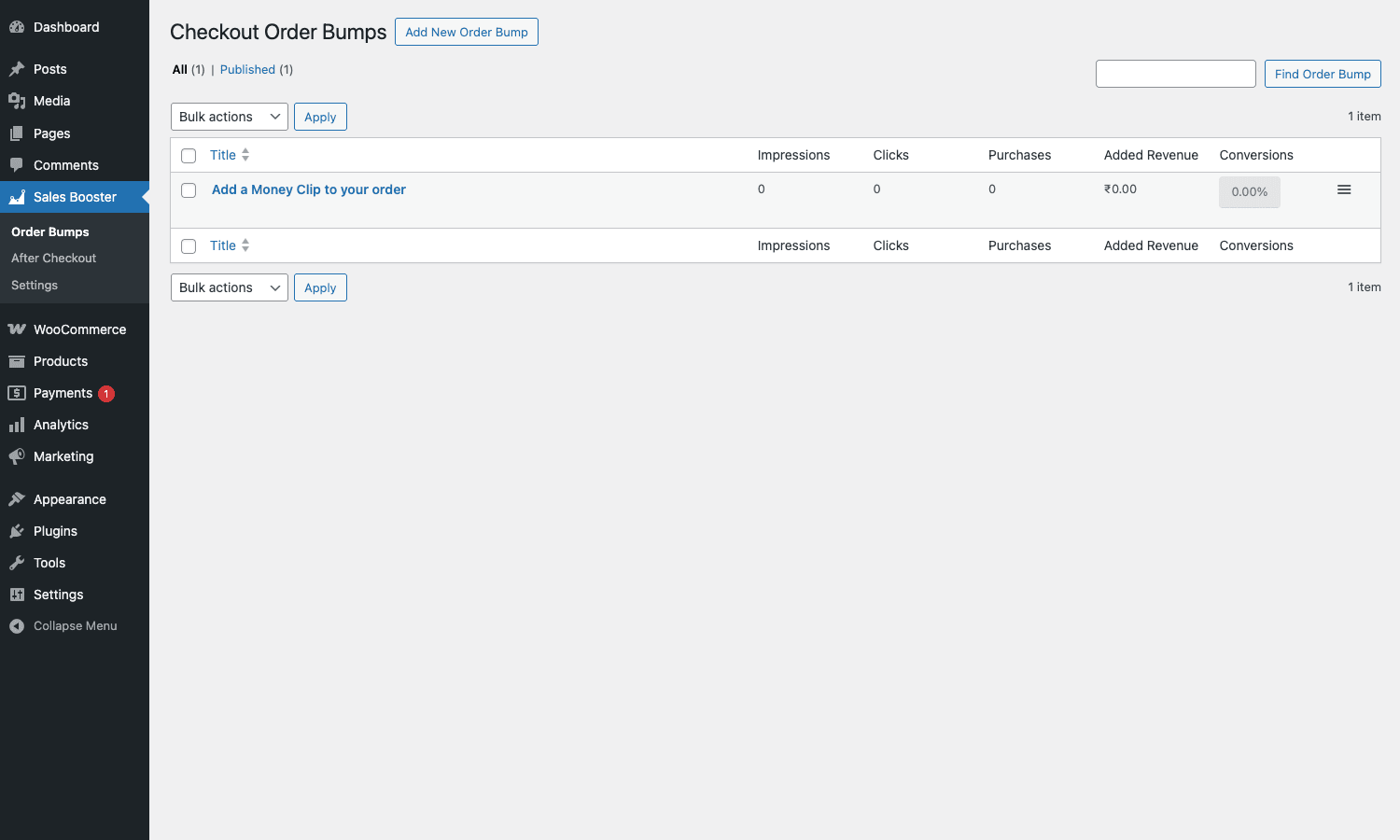Screen dimensions: 1400x840
Task: Open the Plugins menu
Action: click(x=75, y=531)
